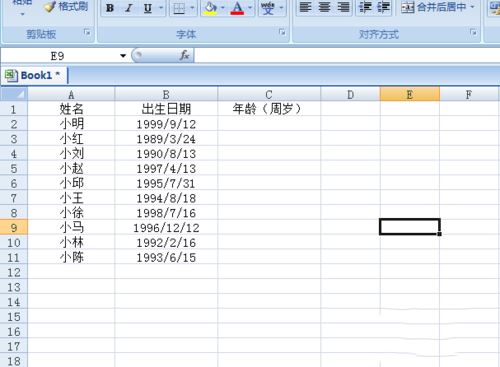Viewport: 500px width, 367px height.
Task: Open clipboard (剪贴板) dialog launcher
Action: 87,32
